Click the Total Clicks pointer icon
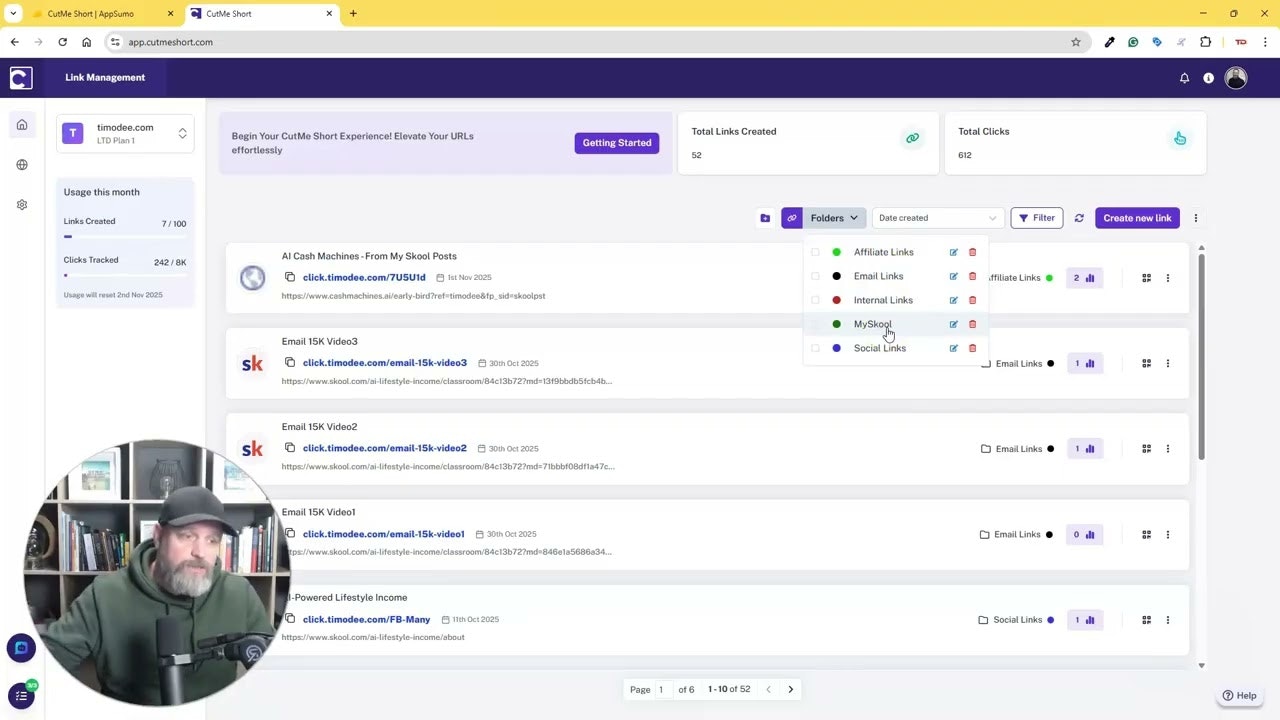Viewport: 1280px width, 720px height. [1180, 138]
